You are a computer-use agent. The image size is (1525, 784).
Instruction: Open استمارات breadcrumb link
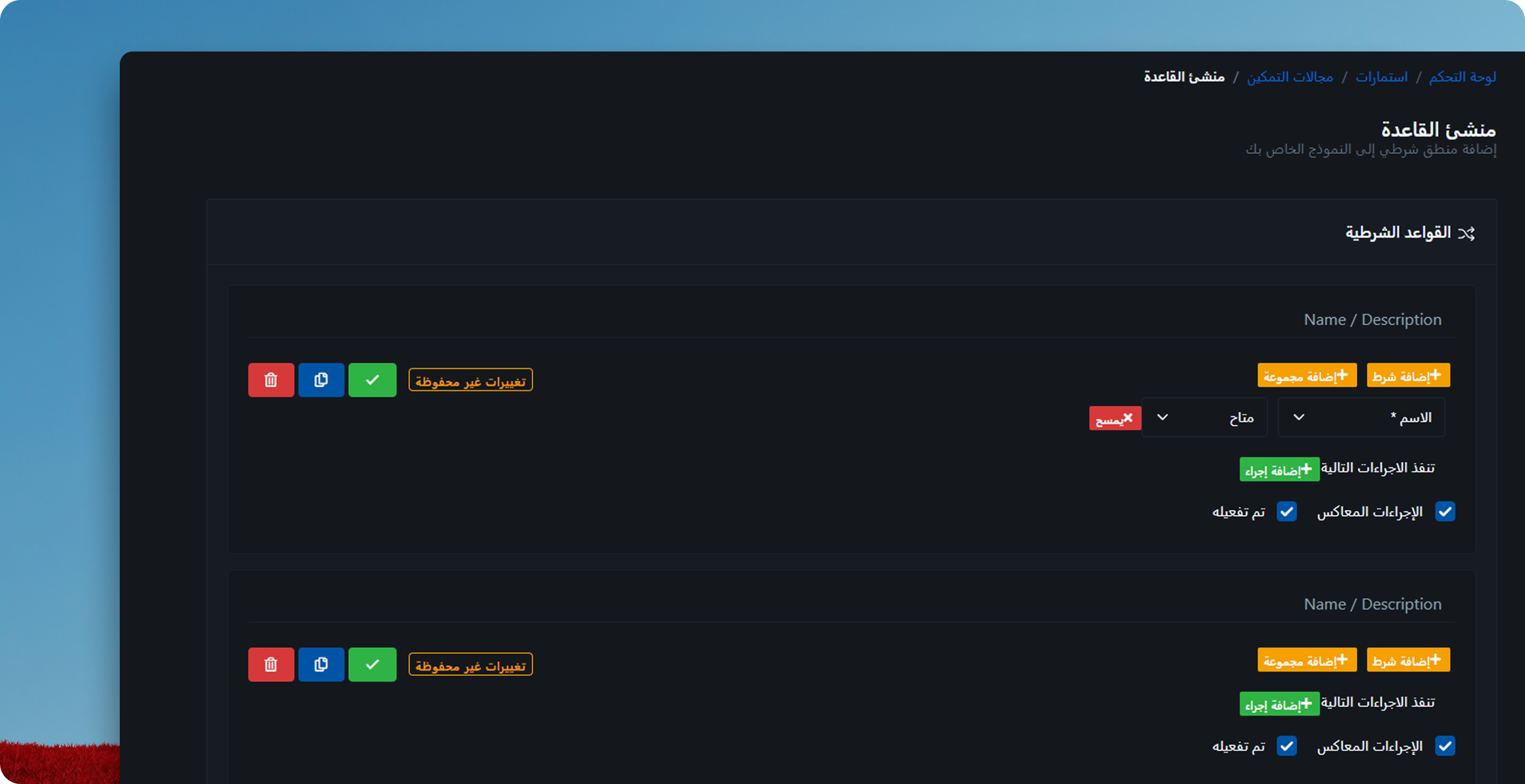point(1381,77)
